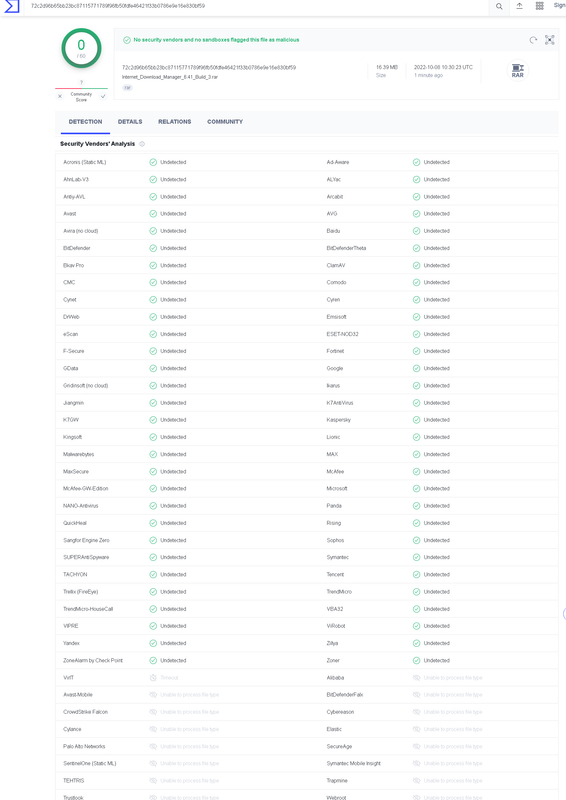Click the timeout clock icon in VirIT row
This screenshot has height=800, width=566.
coord(153,678)
